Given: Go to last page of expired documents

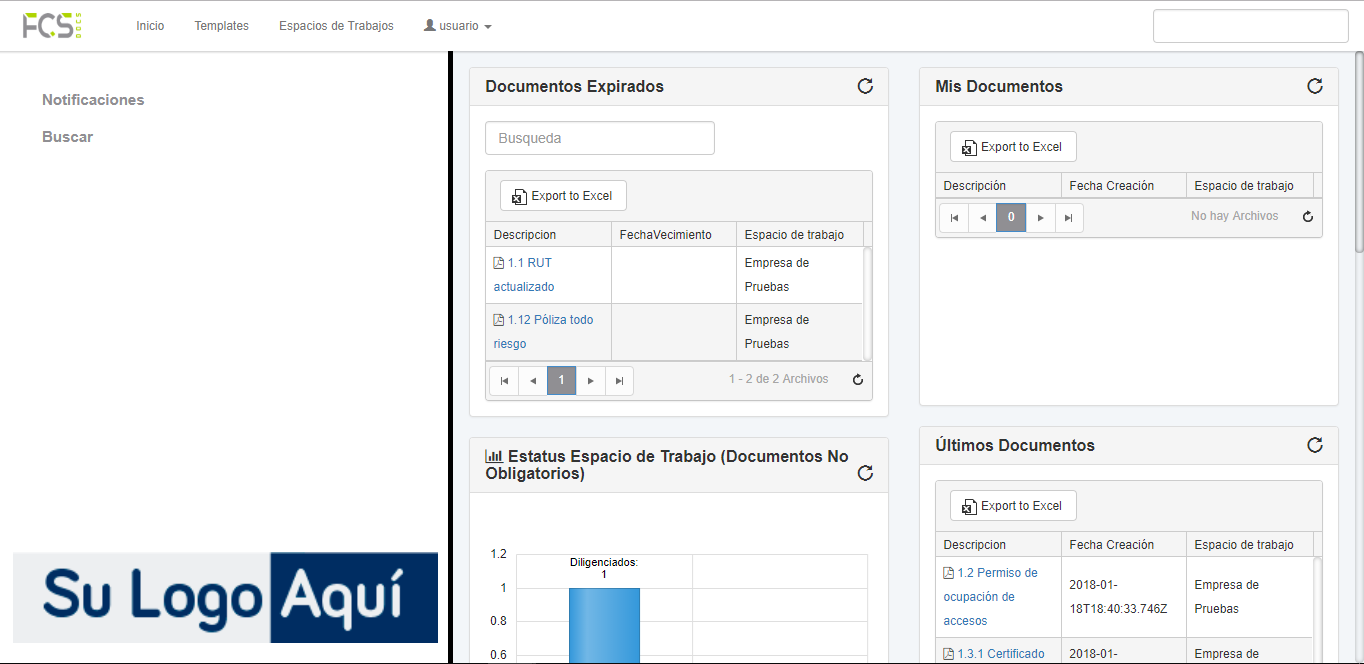Looking at the screenshot, I should (x=619, y=381).
